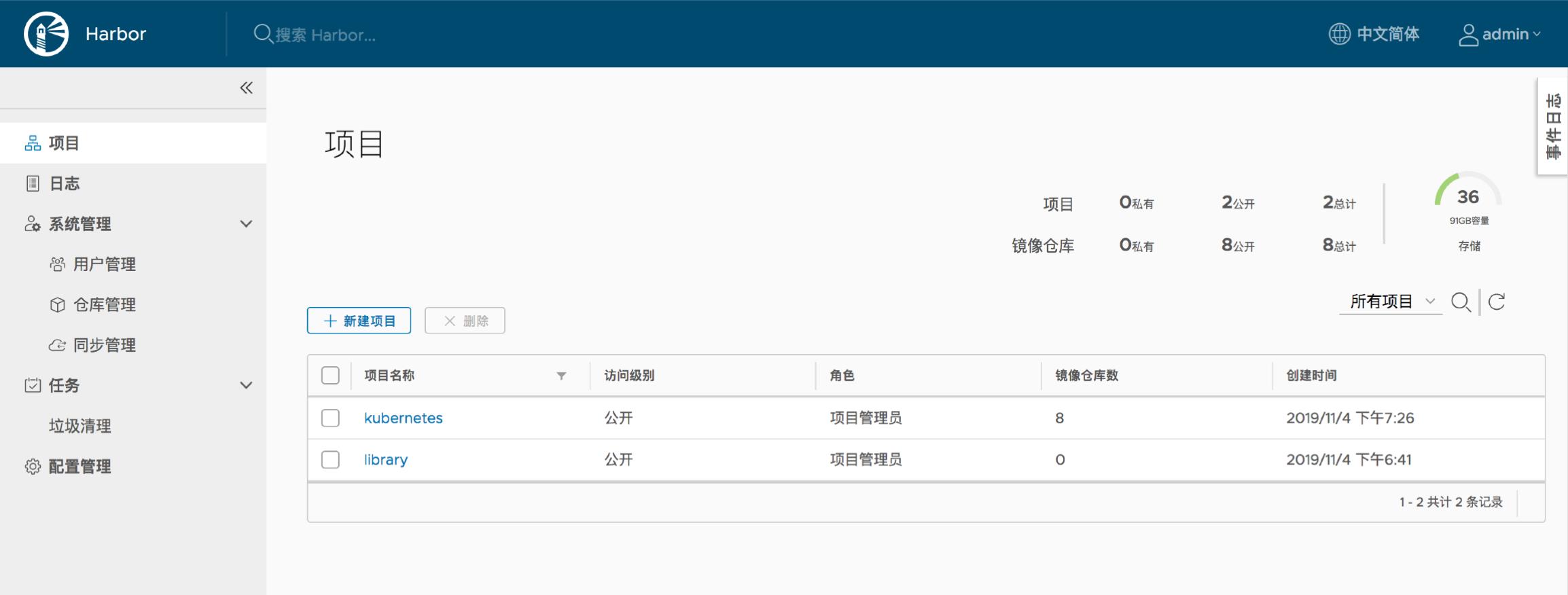Sort by 镜像仓库数 column header
1568x595 pixels.
coord(1086,376)
